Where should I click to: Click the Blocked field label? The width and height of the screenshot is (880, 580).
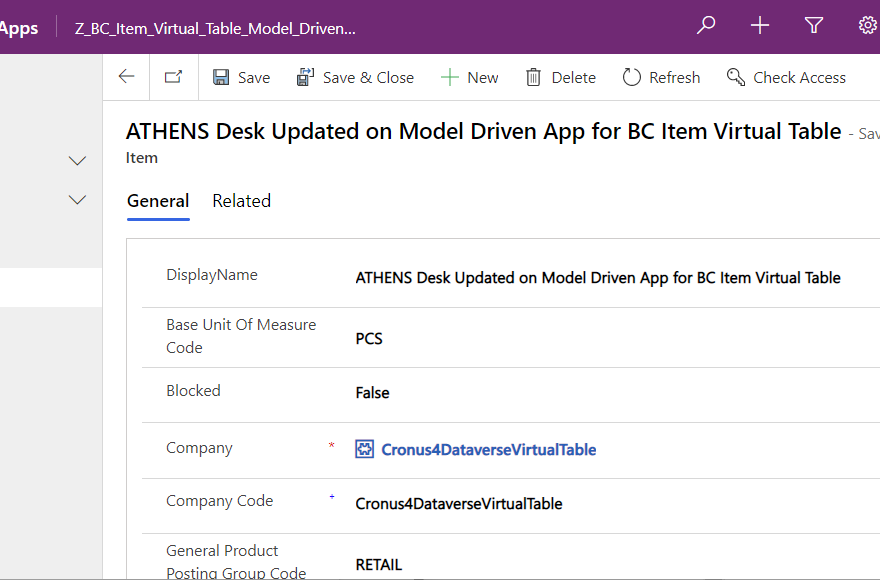pos(194,391)
